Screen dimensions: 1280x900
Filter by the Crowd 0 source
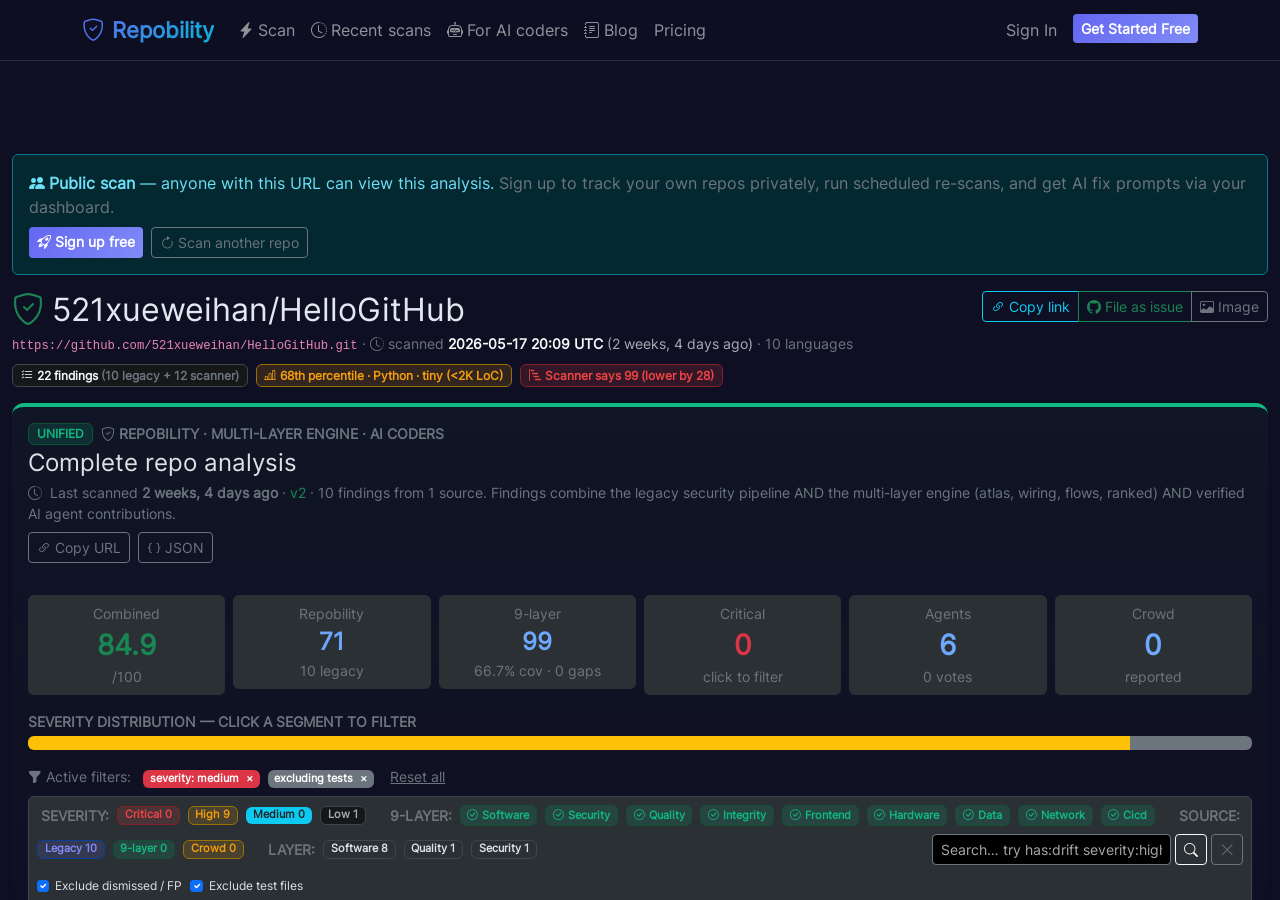(214, 849)
